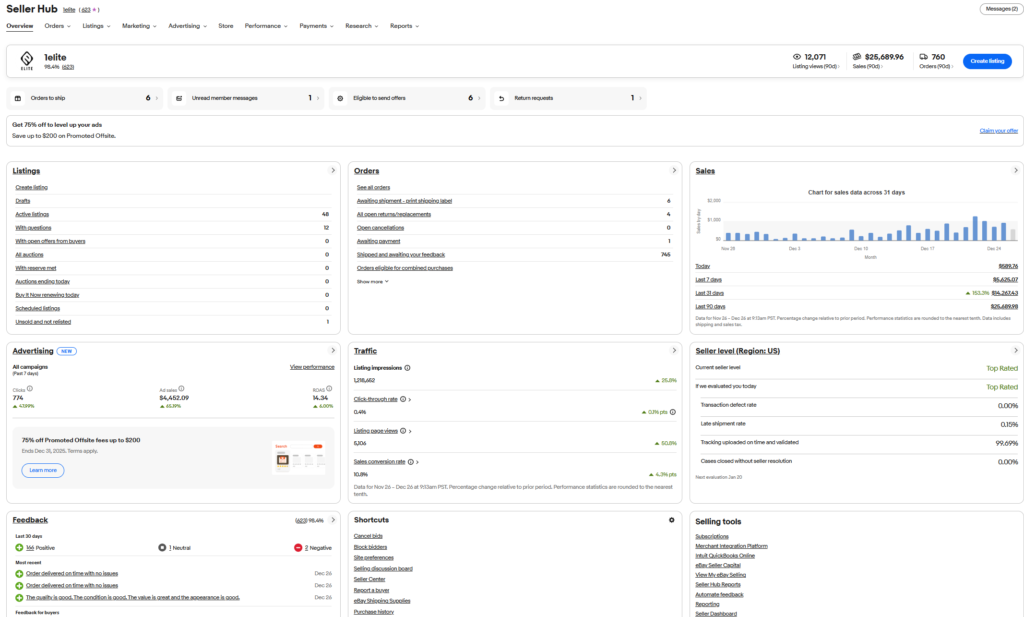This screenshot has width=1024, height=617.
Task: Open the Performance dropdown in navigation
Action: [x=266, y=26]
